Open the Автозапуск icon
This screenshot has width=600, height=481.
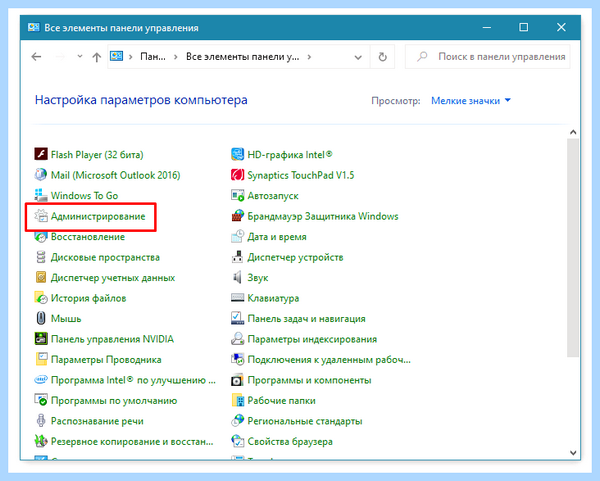(238, 195)
